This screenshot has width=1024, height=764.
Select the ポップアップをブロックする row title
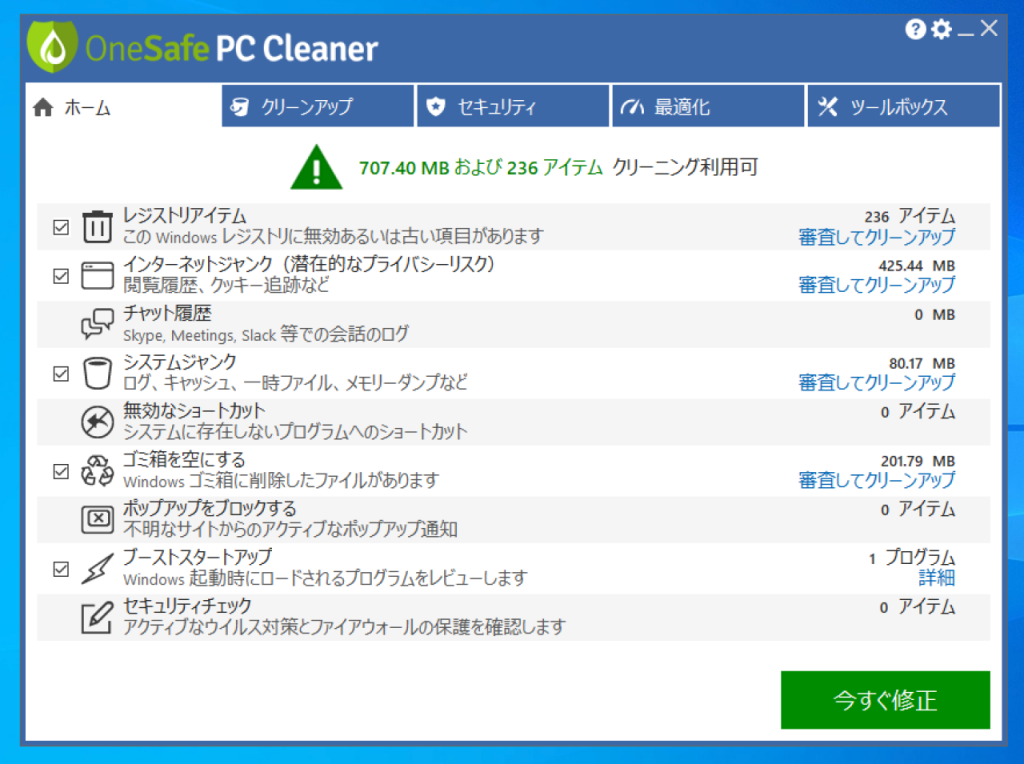coord(210,508)
